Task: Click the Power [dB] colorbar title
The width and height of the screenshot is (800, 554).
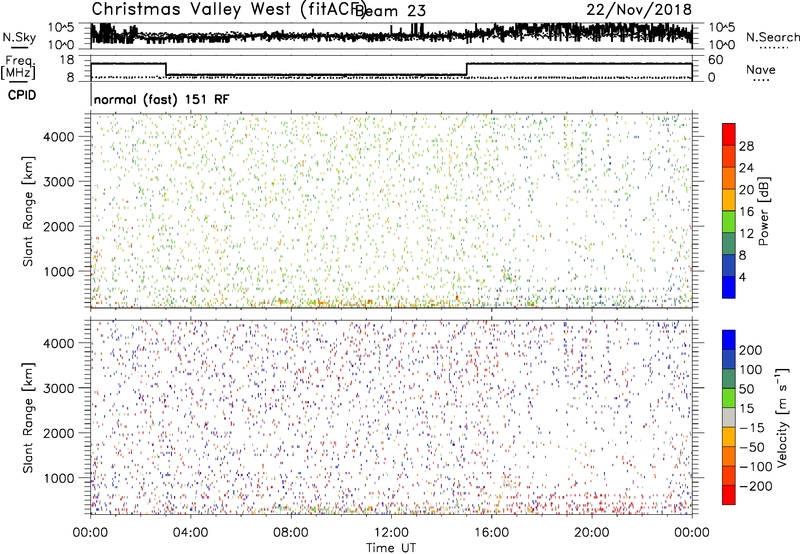Action: pos(763,211)
